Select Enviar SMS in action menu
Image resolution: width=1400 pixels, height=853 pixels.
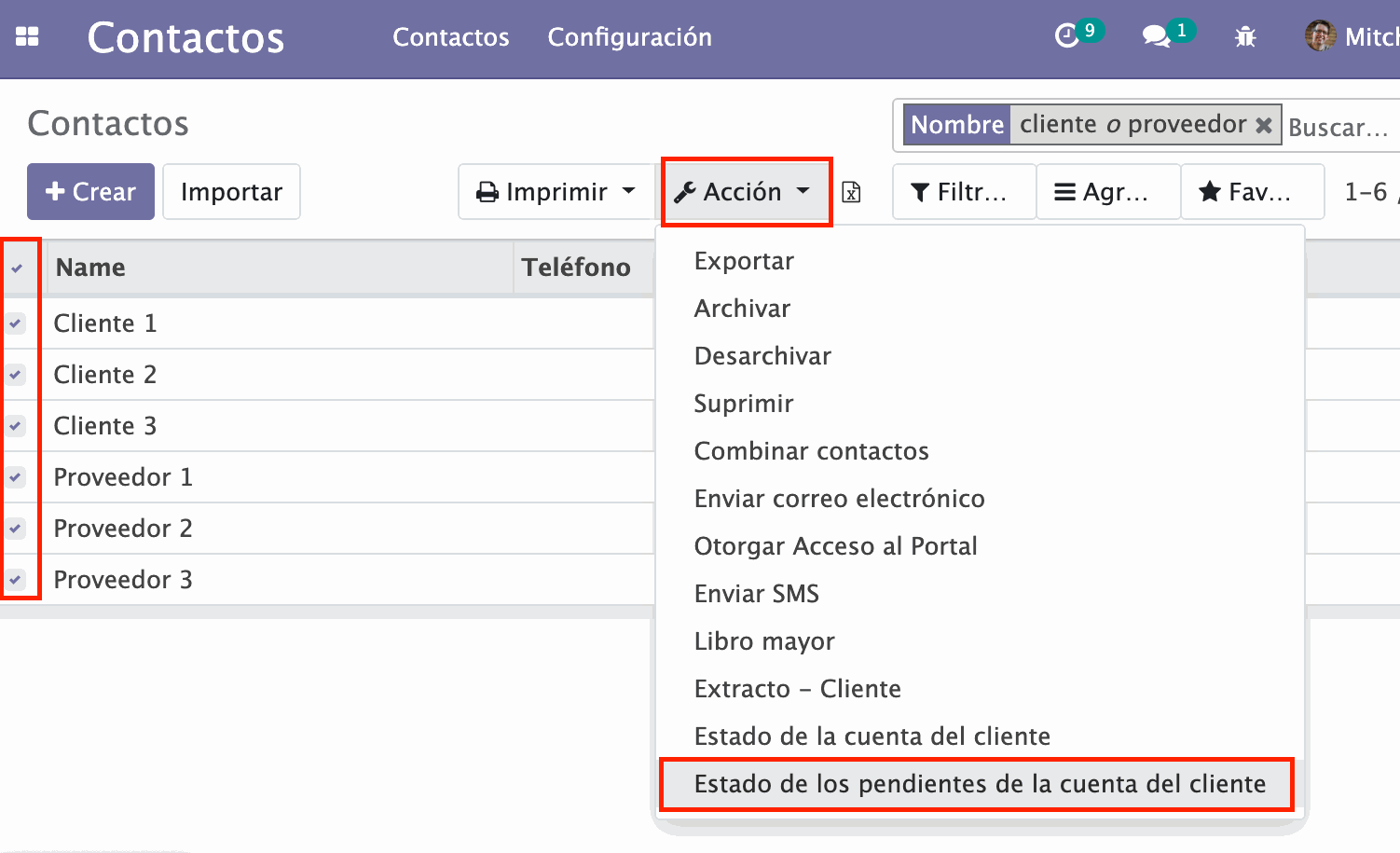click(x=756, y=594)
